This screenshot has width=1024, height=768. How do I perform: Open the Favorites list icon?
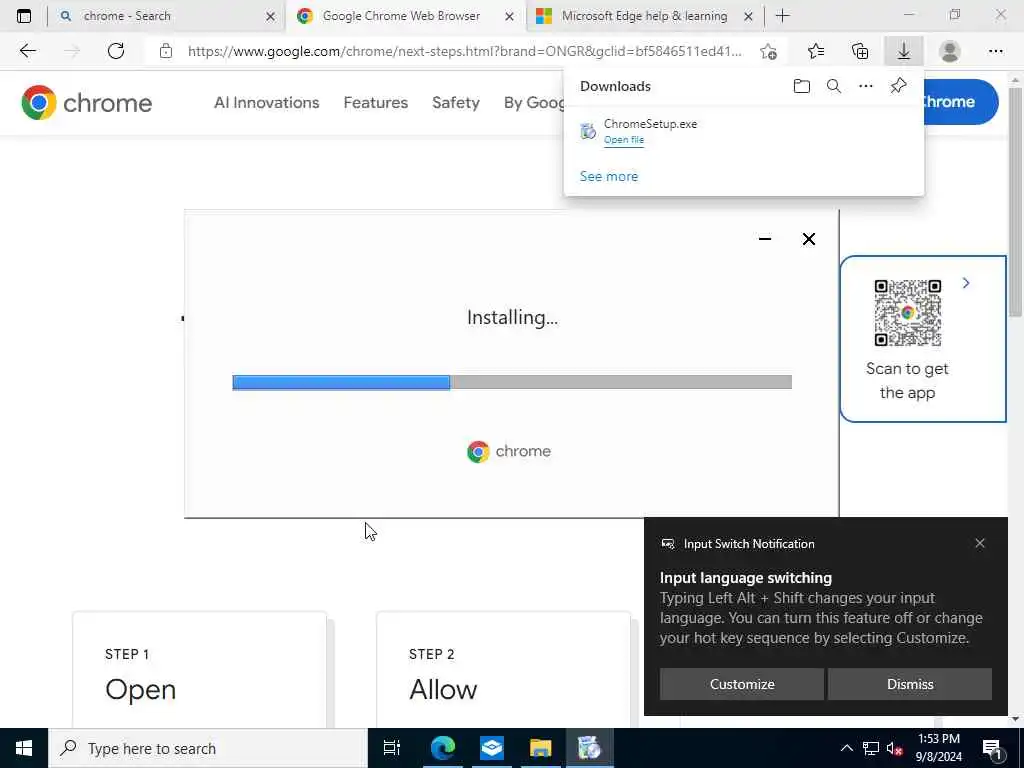click(816, 51)
